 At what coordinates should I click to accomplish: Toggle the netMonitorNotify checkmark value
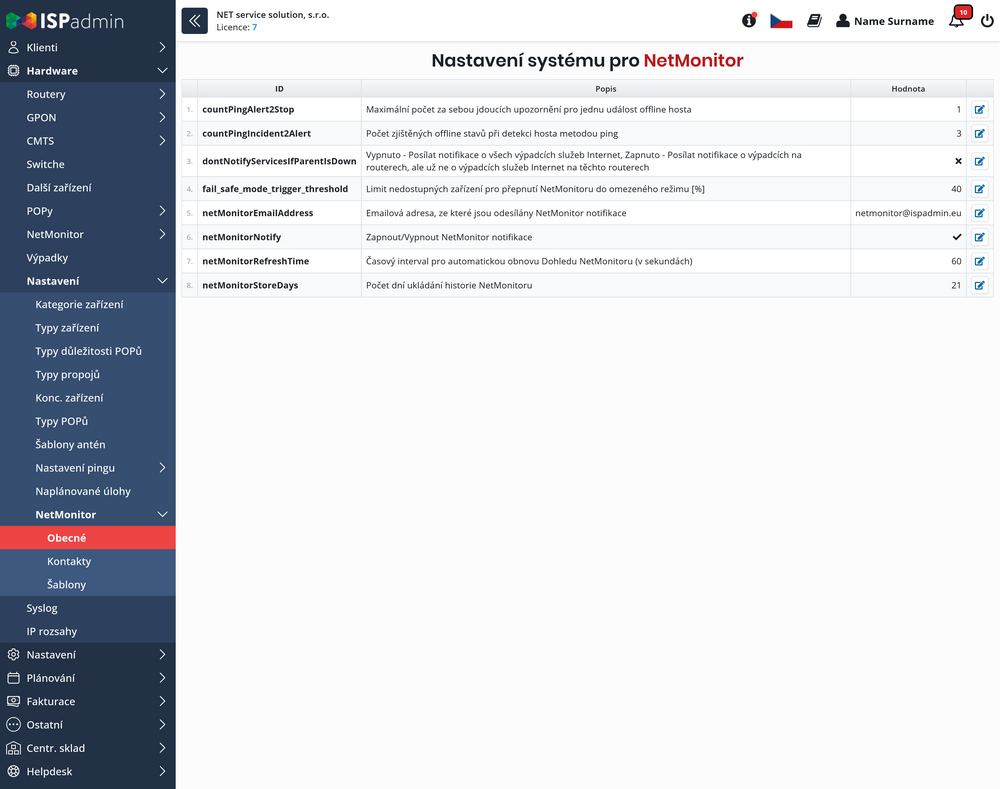957,237
